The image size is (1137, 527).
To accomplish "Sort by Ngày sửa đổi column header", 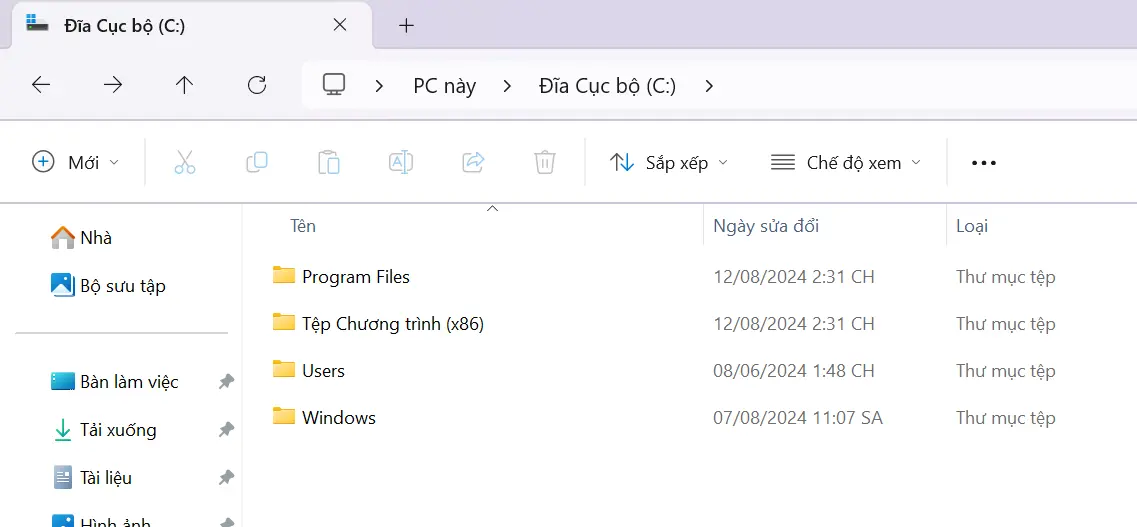I will 766,226.
